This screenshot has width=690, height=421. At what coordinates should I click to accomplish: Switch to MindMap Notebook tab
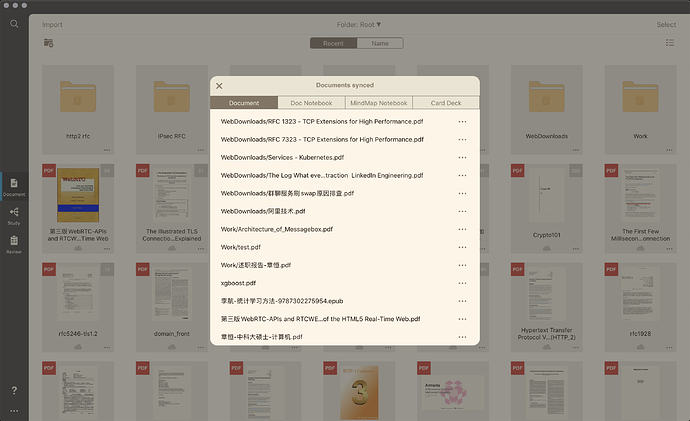(x=378, y=103)
